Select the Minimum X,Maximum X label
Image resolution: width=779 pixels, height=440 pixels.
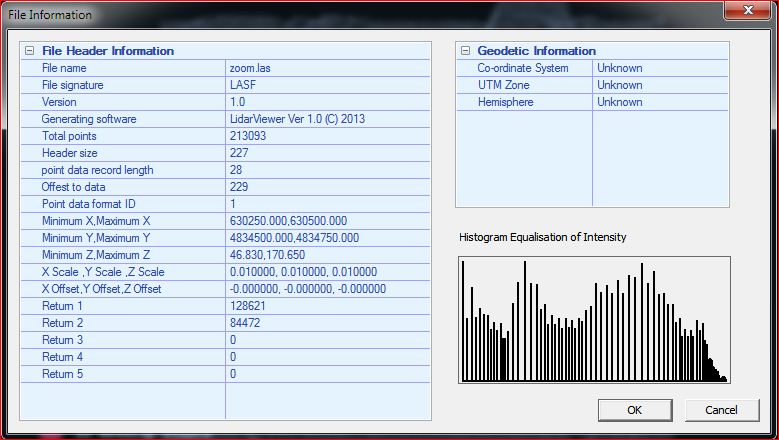click(x=96, y=221)
